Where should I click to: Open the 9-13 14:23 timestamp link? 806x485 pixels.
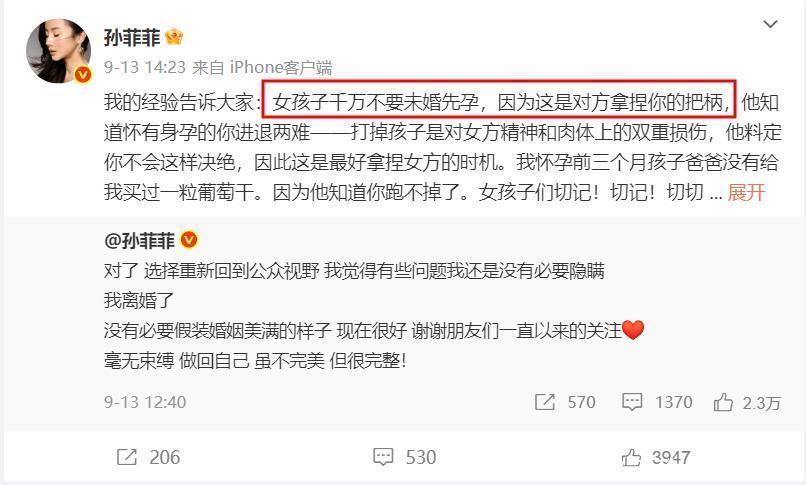[x=145, y=67]
